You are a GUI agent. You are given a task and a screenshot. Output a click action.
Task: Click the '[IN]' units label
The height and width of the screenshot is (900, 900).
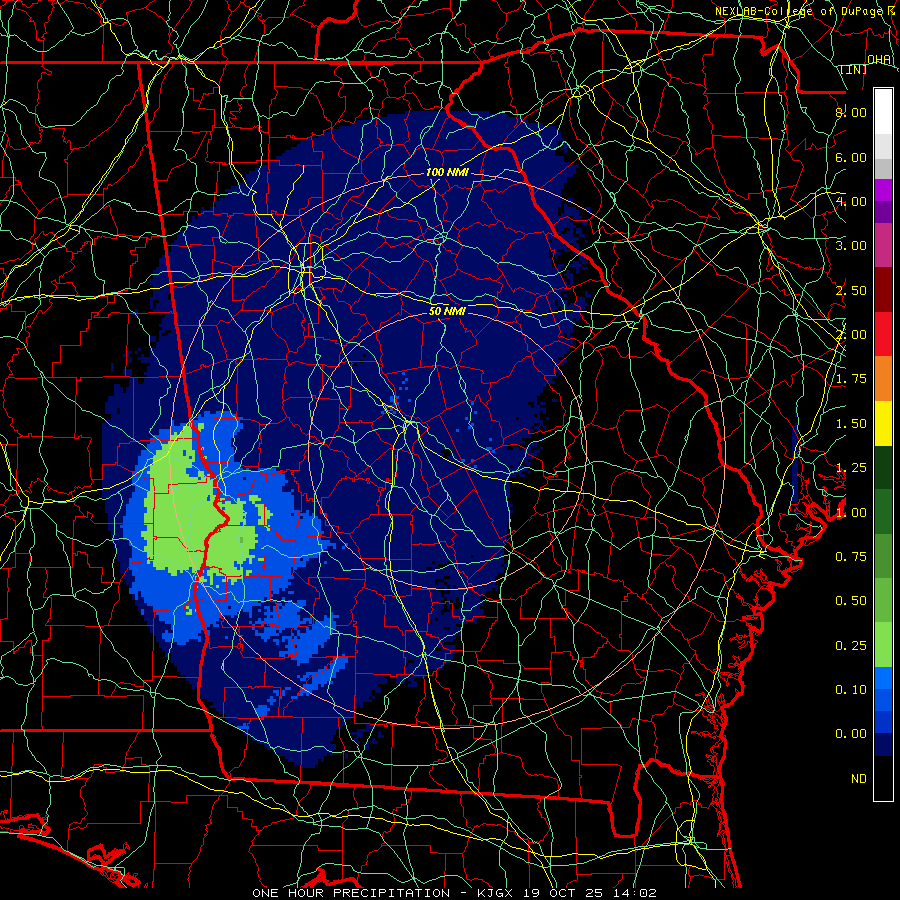[x=854, y=69]
